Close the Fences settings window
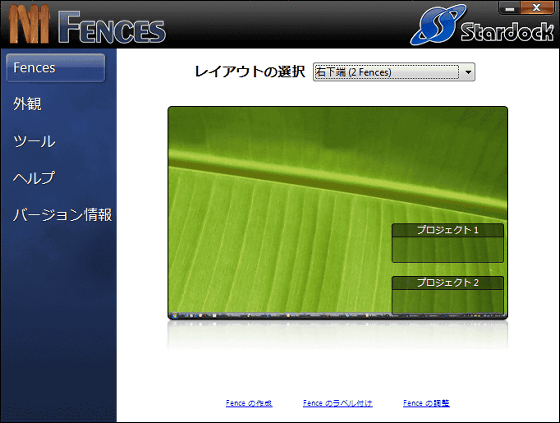 coord(536,8)
